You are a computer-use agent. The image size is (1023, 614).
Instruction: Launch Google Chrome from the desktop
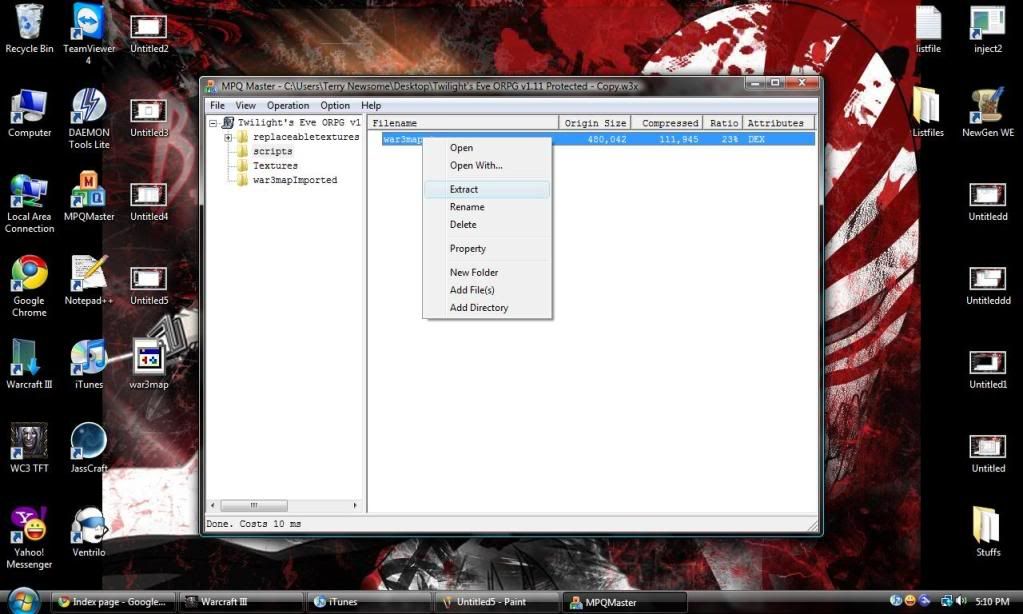pyautogui.click(x=29, y=286)
